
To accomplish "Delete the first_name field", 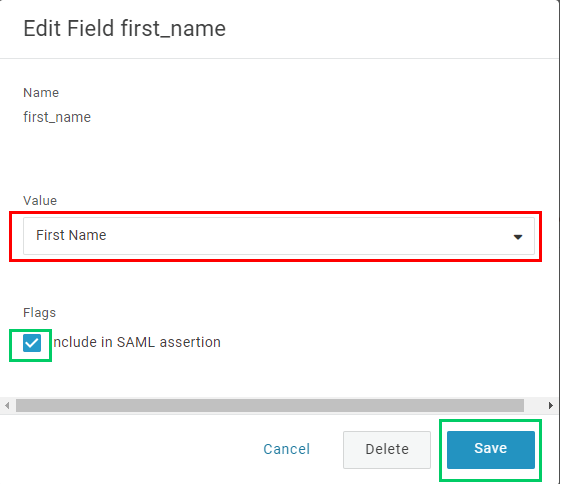I will click(387, 450).
